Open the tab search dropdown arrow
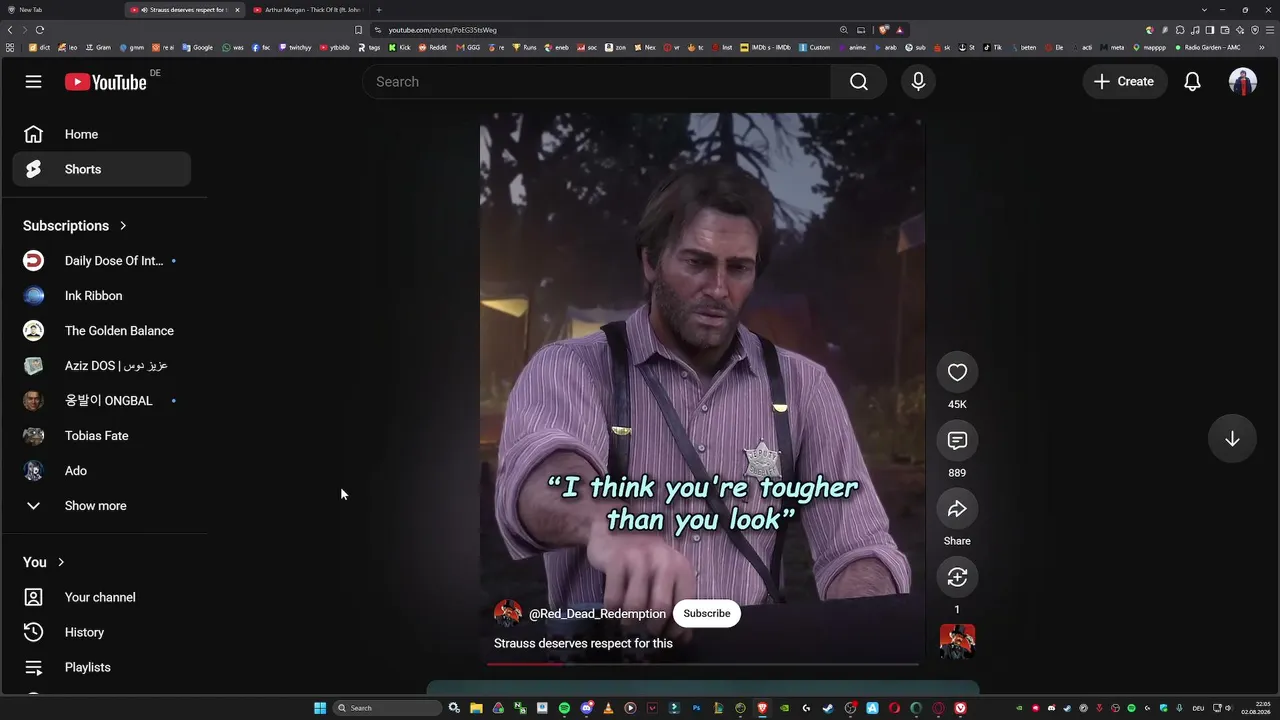 click(1202, 10)
